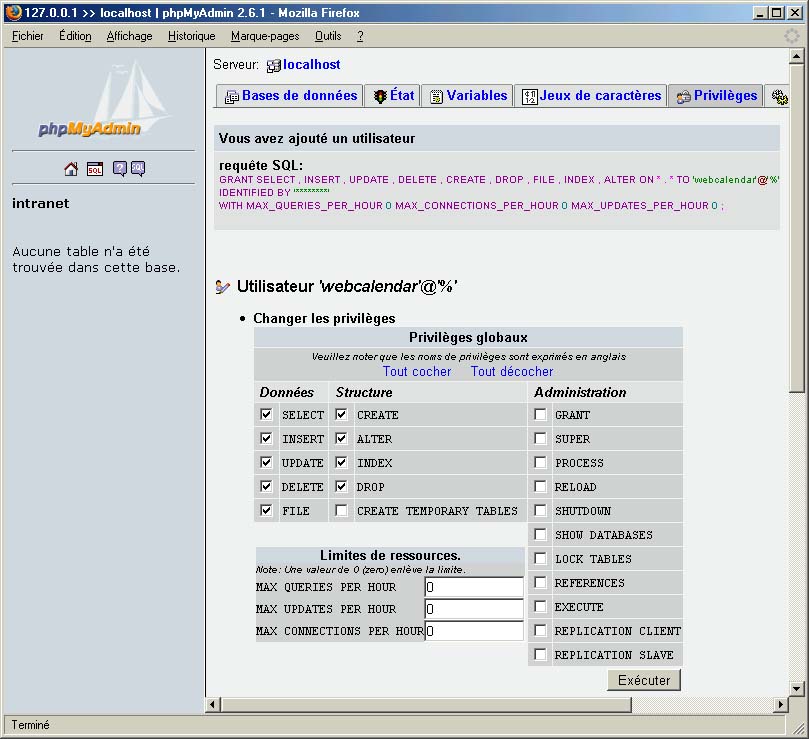The image size is (809, 739).
Task: Uncheck the CREATE privilege
Action: [x=341, y=414]
